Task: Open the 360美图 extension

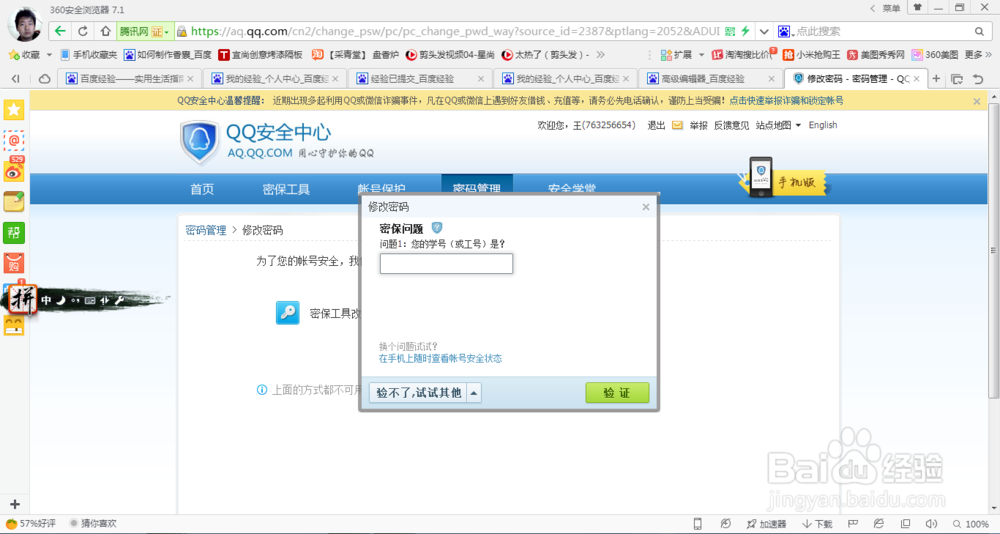Action: click(x=935, y=55)
